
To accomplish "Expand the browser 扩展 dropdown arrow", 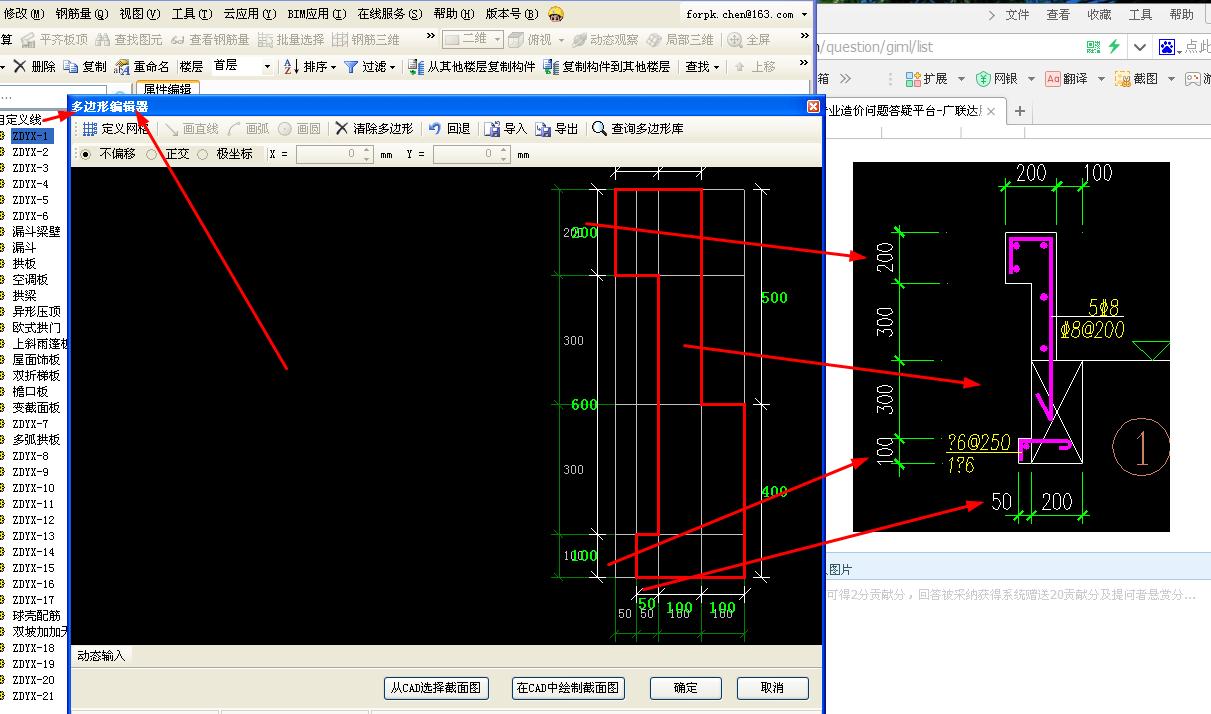I will (x=961, y=79).
